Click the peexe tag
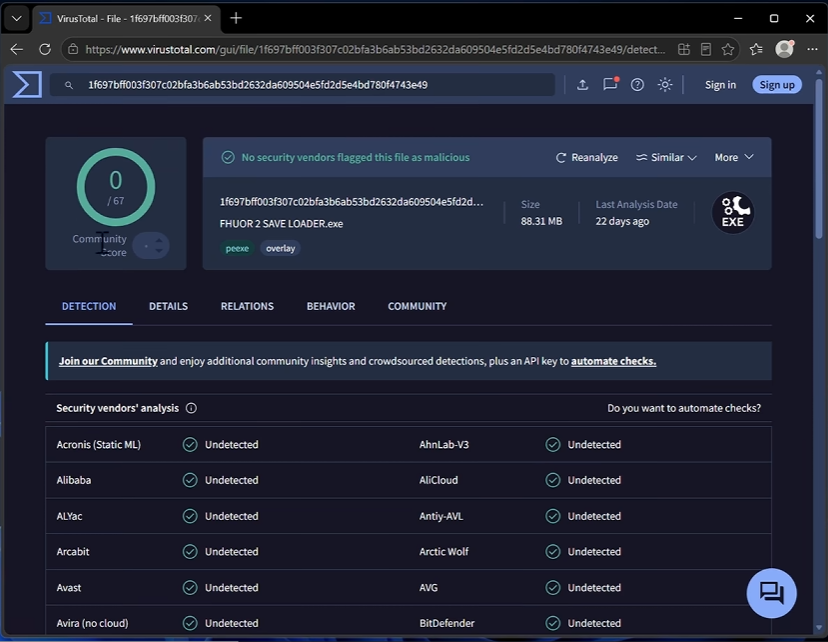 tap(237, 248)
